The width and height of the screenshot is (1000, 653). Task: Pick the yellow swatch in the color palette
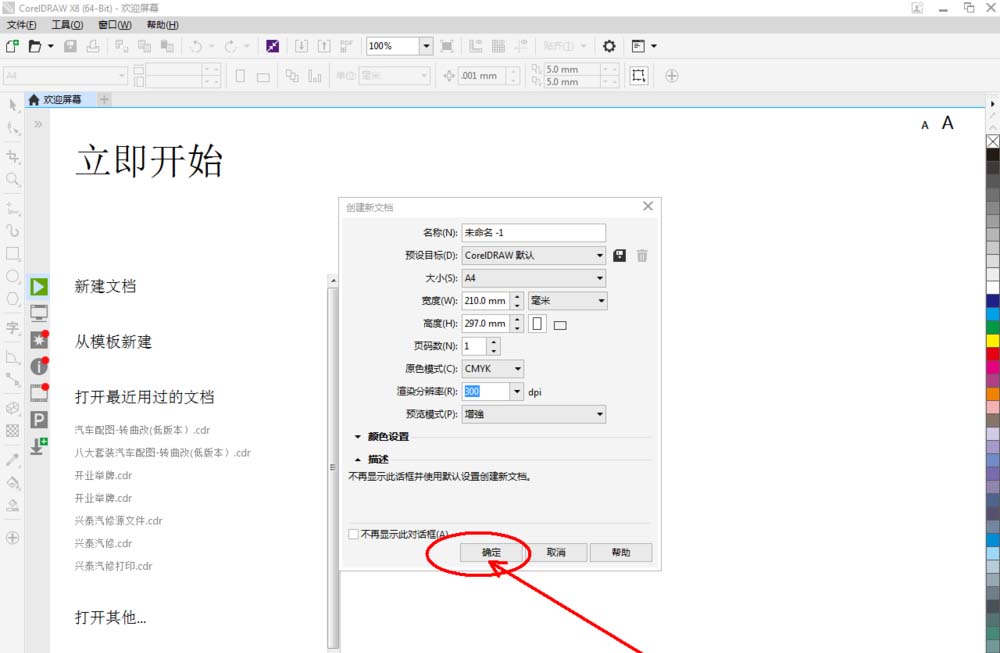(x=993, y=341)
